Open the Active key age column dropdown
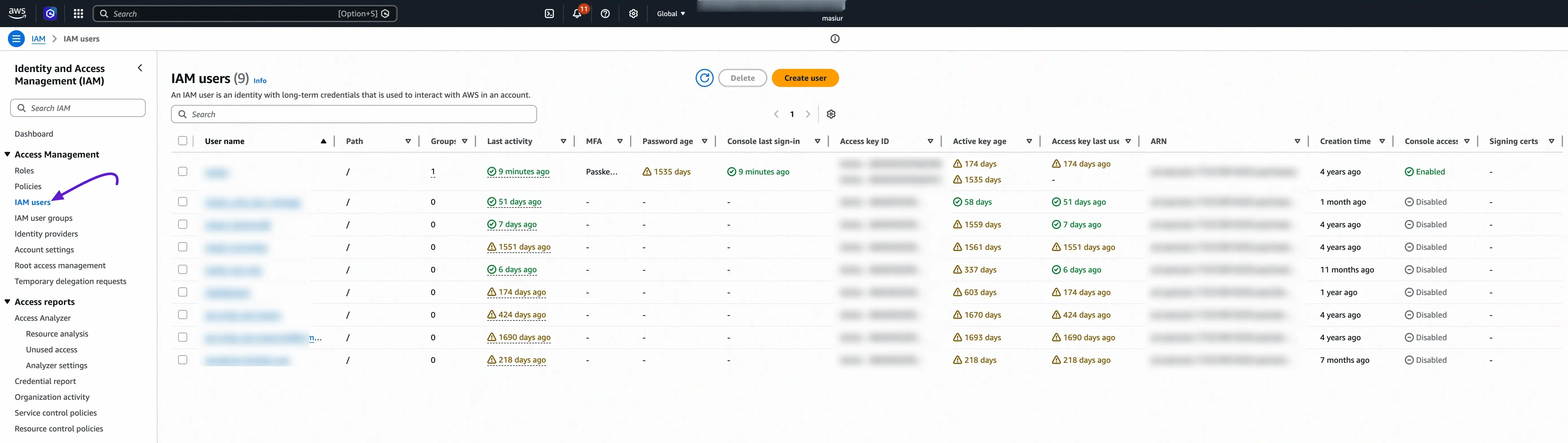 (1029, 141)
